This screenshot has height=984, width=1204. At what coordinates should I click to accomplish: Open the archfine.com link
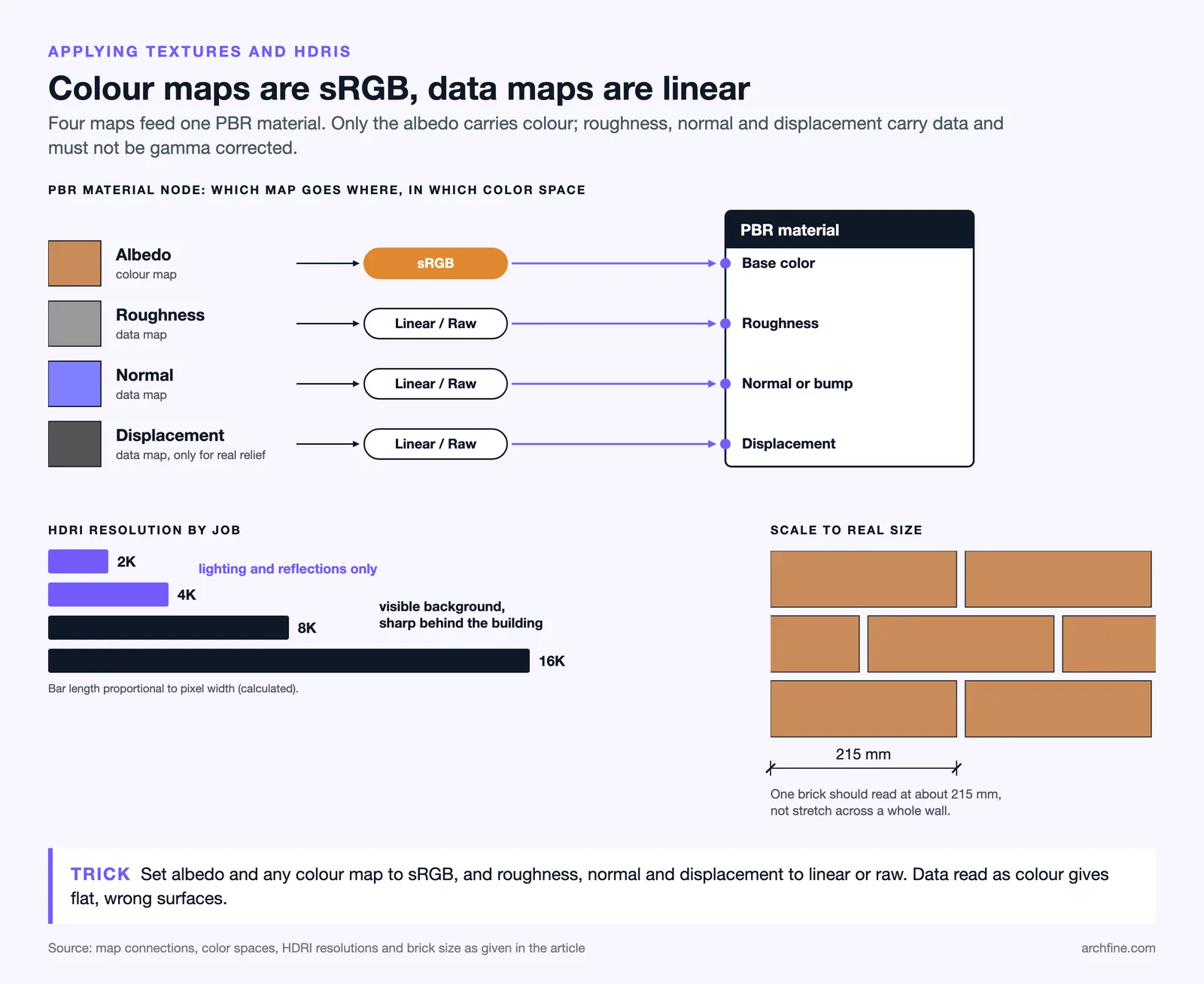[1118, 948]
